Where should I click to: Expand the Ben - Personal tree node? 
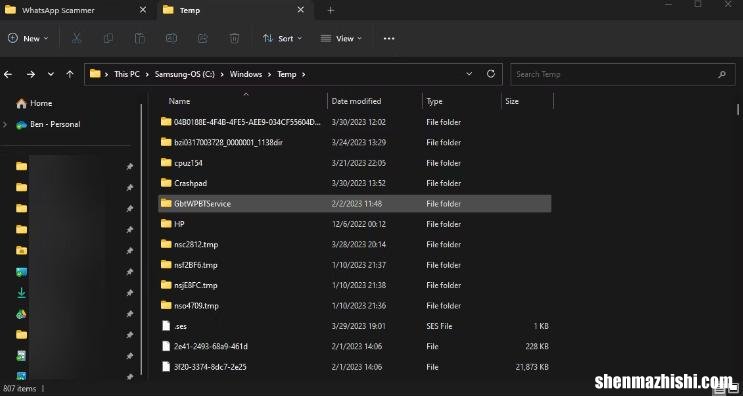5,125
